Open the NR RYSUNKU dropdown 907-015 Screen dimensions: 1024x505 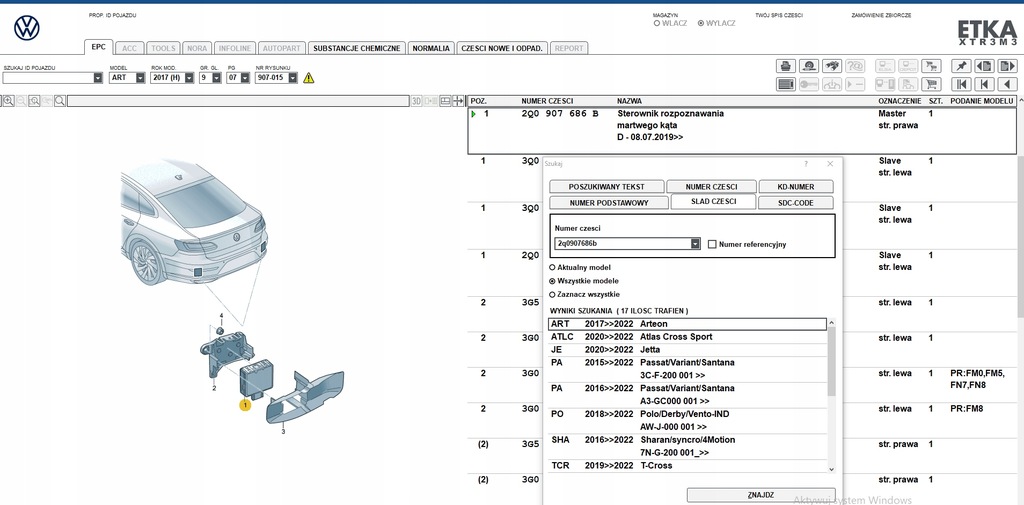click(293, 77)
